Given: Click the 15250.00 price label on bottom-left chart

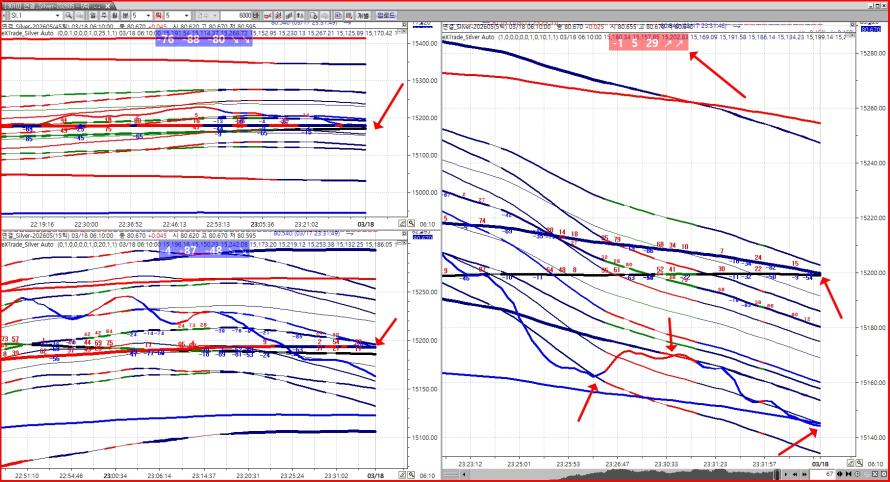Looking at the screenshot, I should point(424,292).
